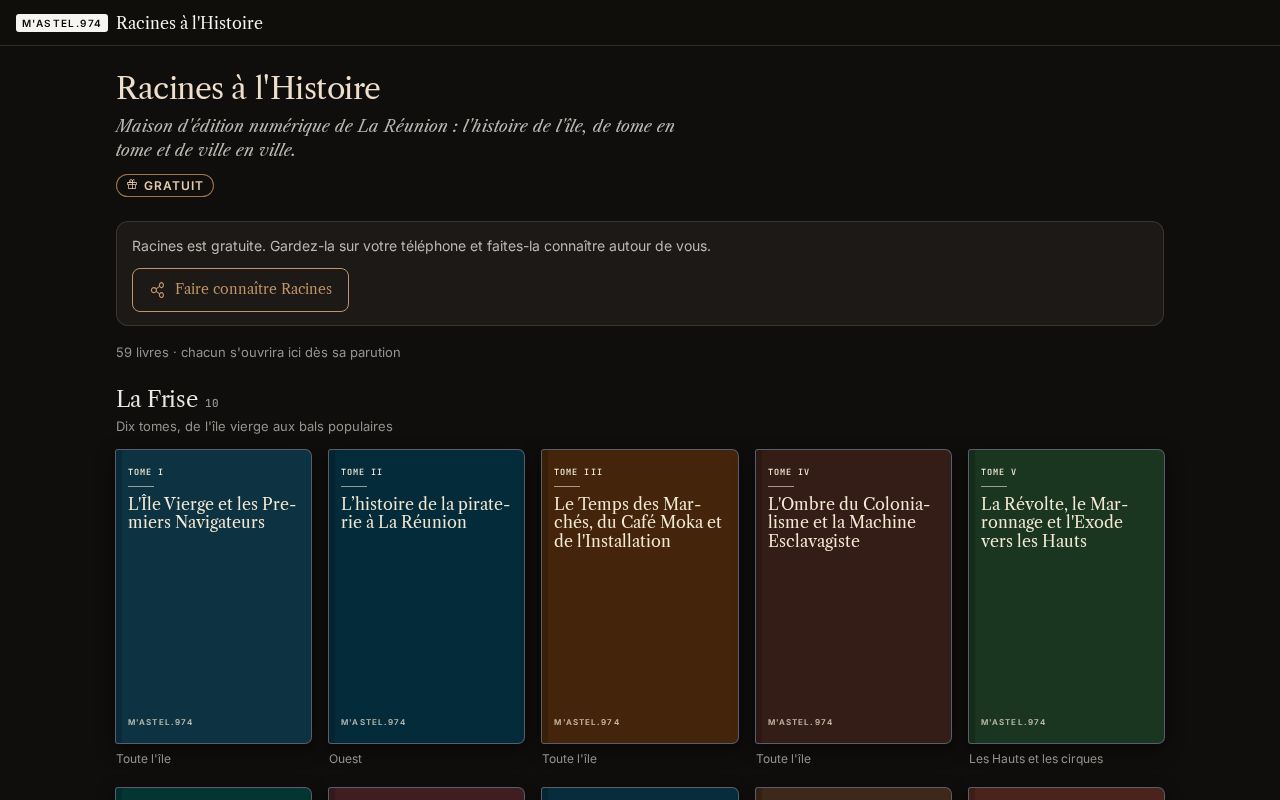Click the count '10' beside La Frise

click(x=212, y=403)
